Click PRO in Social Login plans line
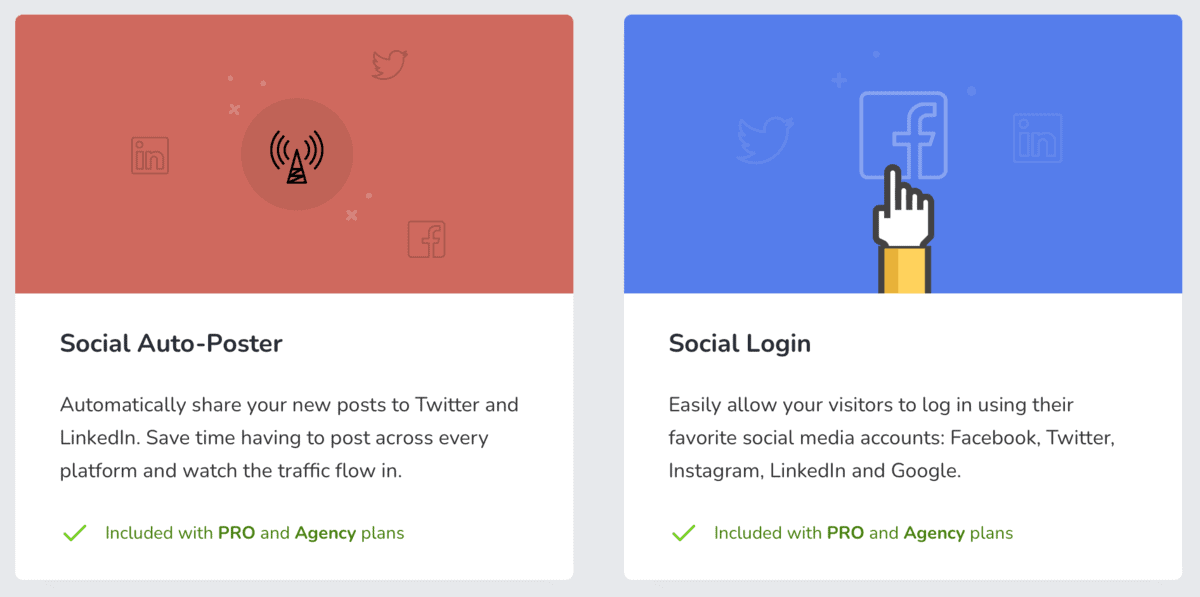The height and width of the screenshot is (597, 1200). (846, 533)
